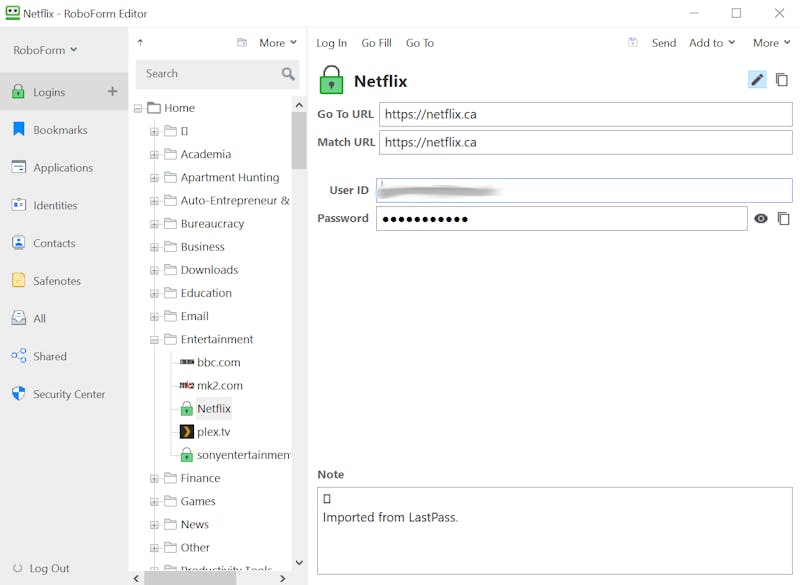Expand the Finance folder

pyautogui.click(x=154, y=478)
